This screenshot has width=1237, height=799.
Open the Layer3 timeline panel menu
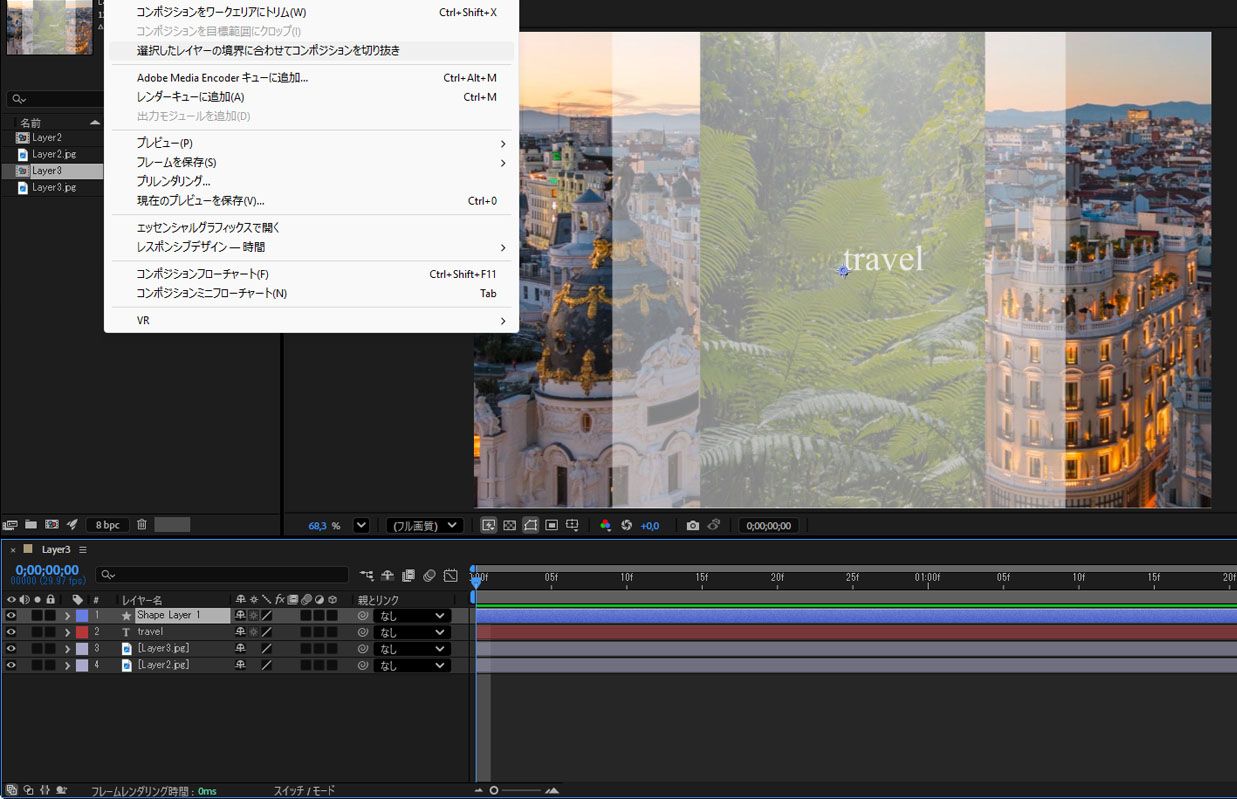[x=83, y=550]
